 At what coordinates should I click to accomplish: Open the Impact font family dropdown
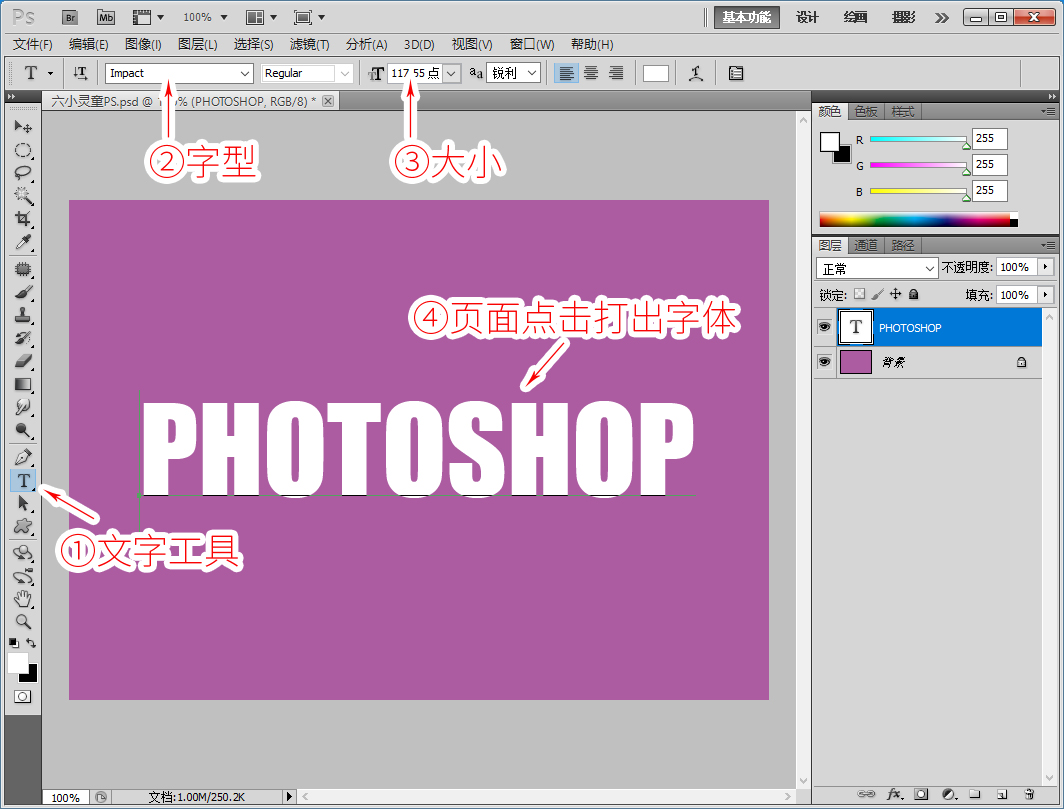tap(245, 73)
